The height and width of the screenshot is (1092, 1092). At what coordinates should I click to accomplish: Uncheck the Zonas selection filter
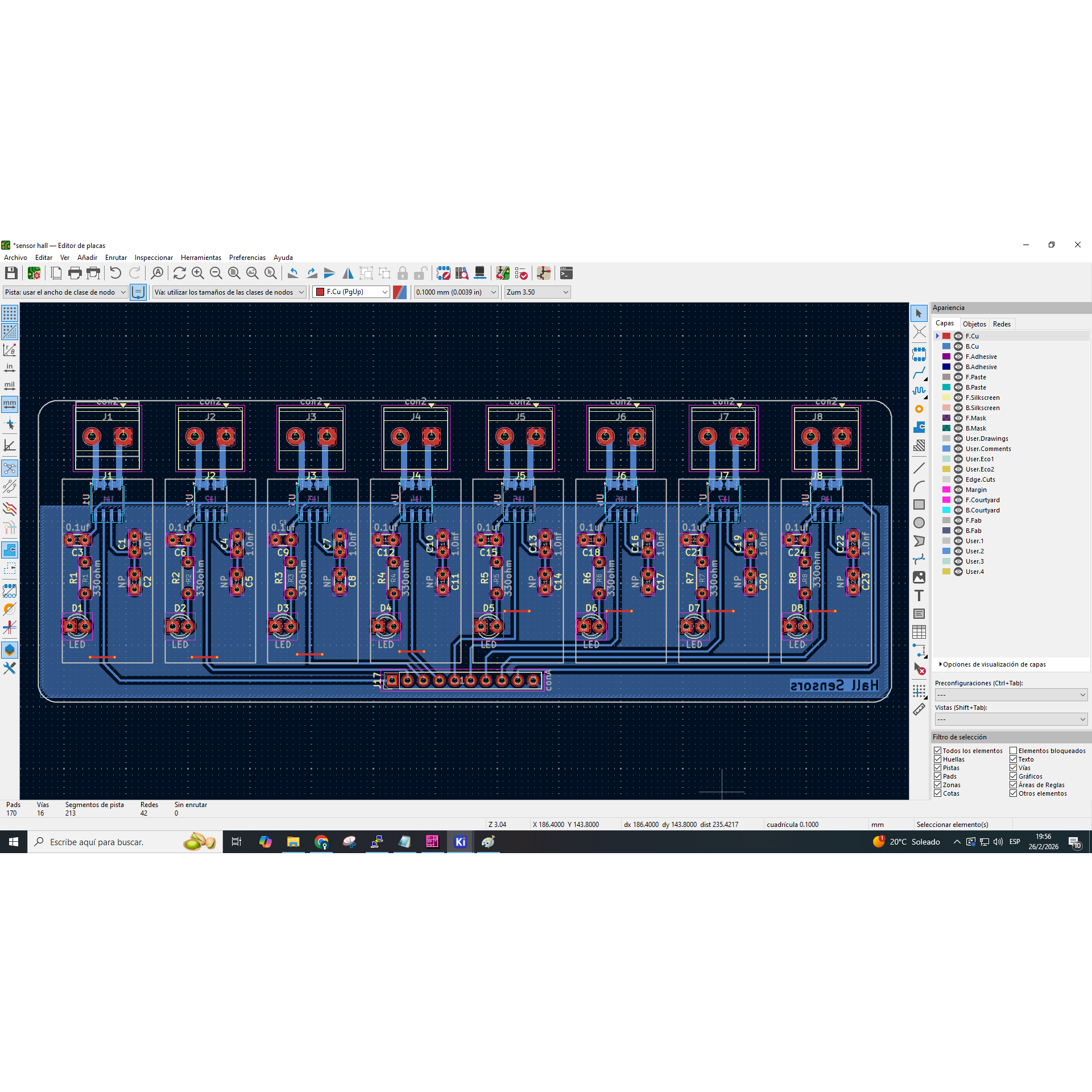point(938,785)
